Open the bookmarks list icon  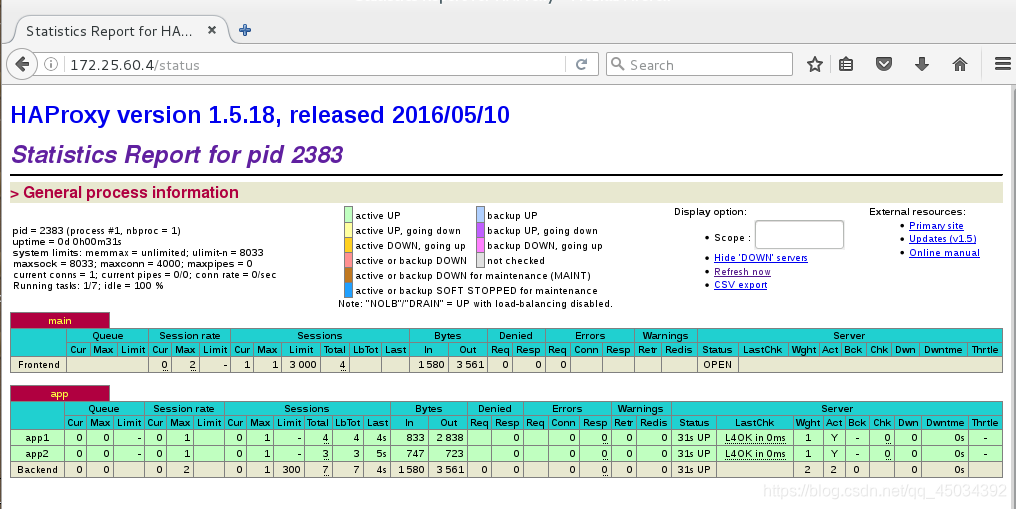pos(846,64)
